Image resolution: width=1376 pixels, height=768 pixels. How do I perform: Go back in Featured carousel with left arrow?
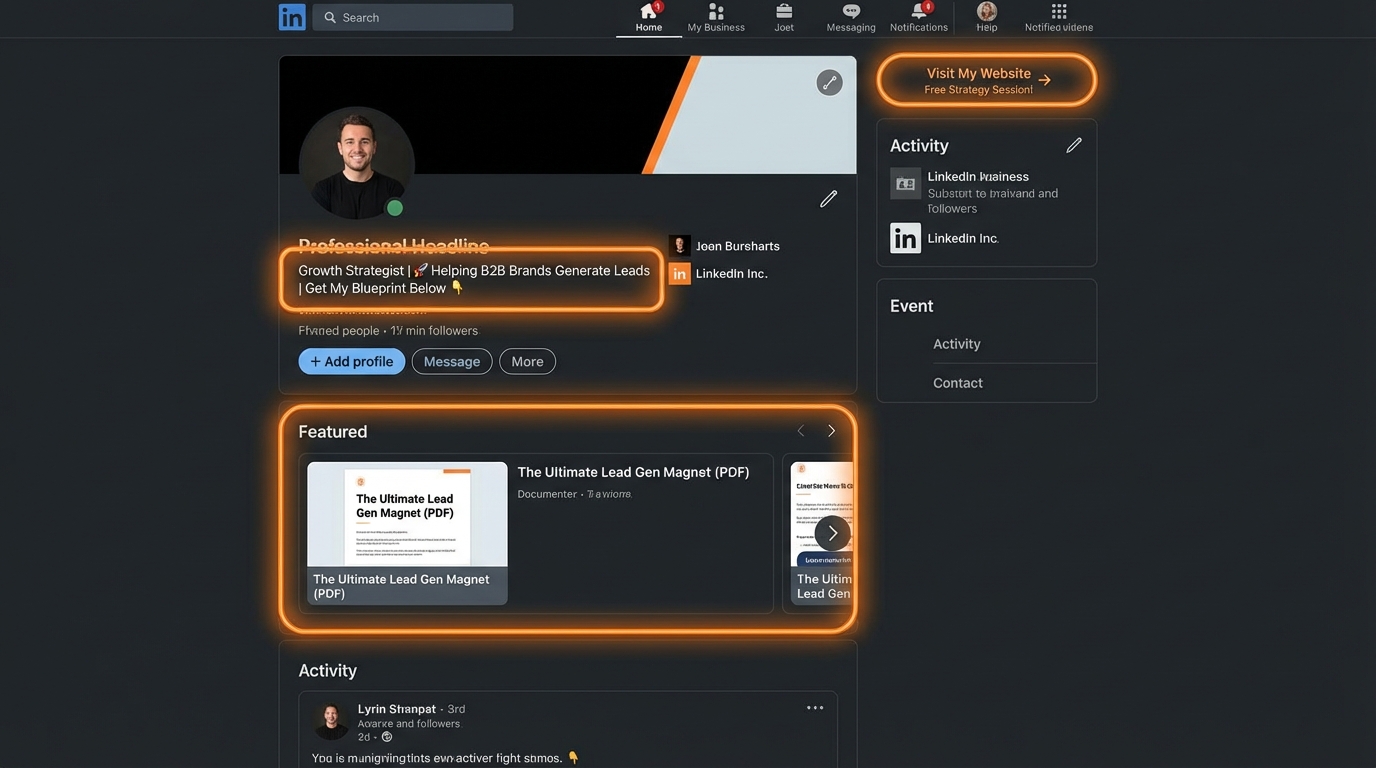click(x=799, y=429)
